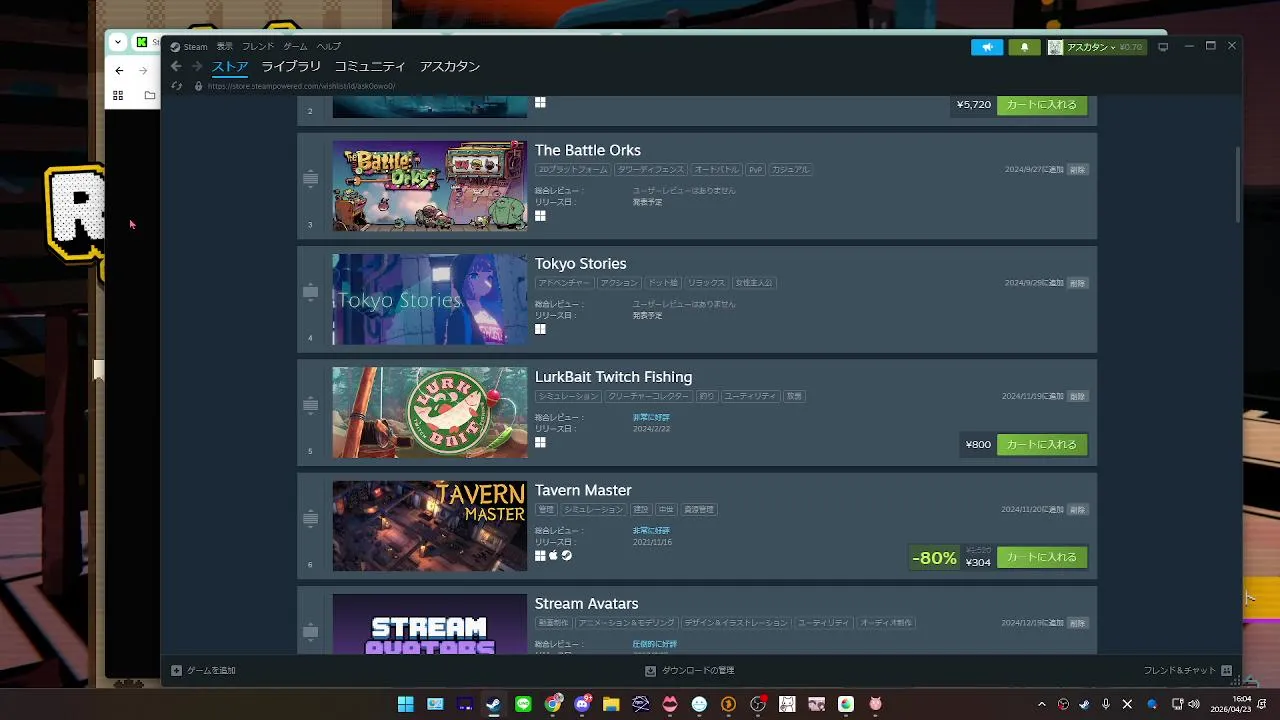Remove LurkBait Twitch Fishing from wishlist
The width and height of the screenshot is (1280, 720).
click(x=1077, y=396)
